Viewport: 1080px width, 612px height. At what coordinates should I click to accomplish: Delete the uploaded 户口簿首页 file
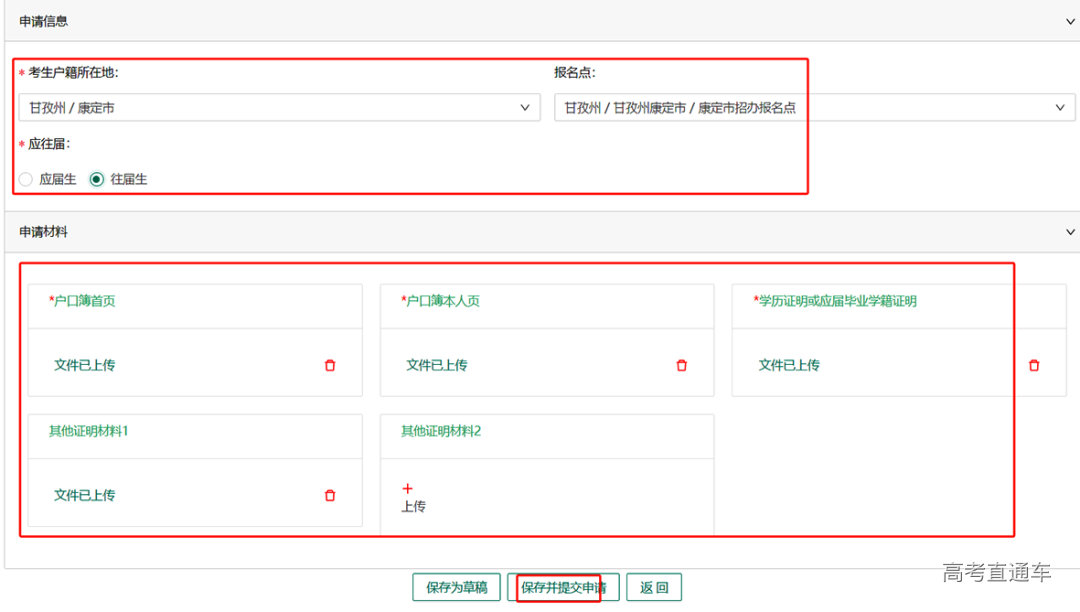[330, 366]
